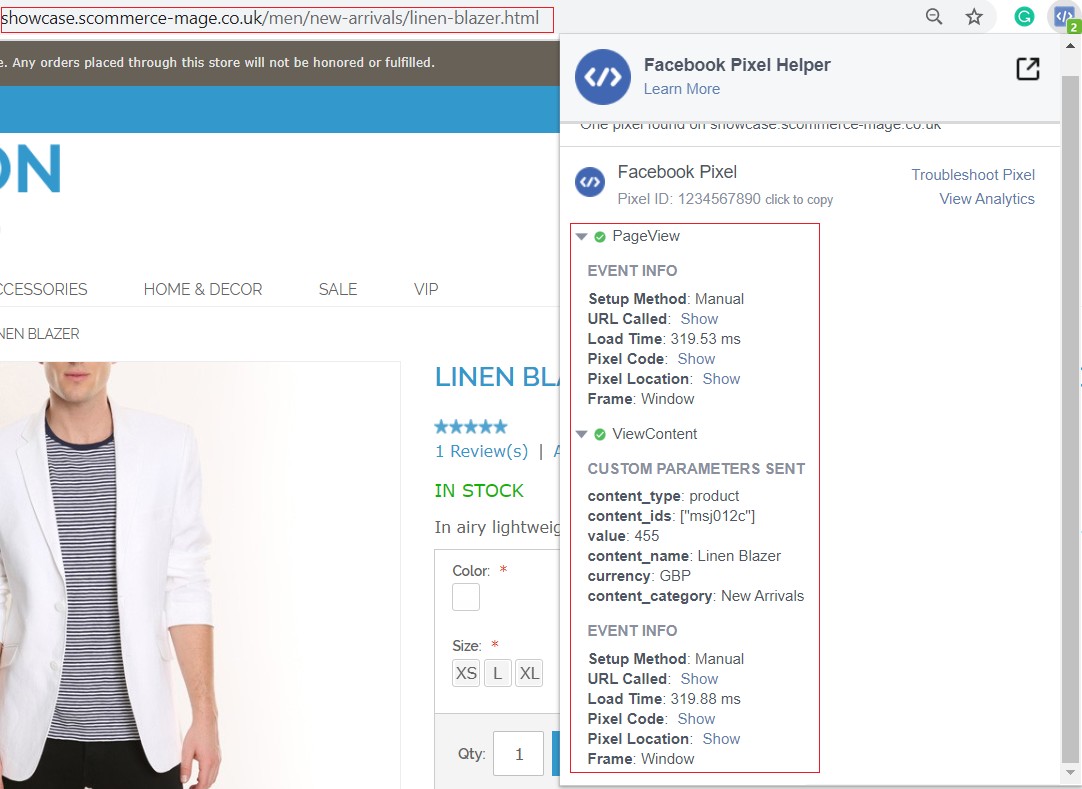Select size XS option
Screen dimensions: 1082x789
pyautogui.click(x=466, y=673)
